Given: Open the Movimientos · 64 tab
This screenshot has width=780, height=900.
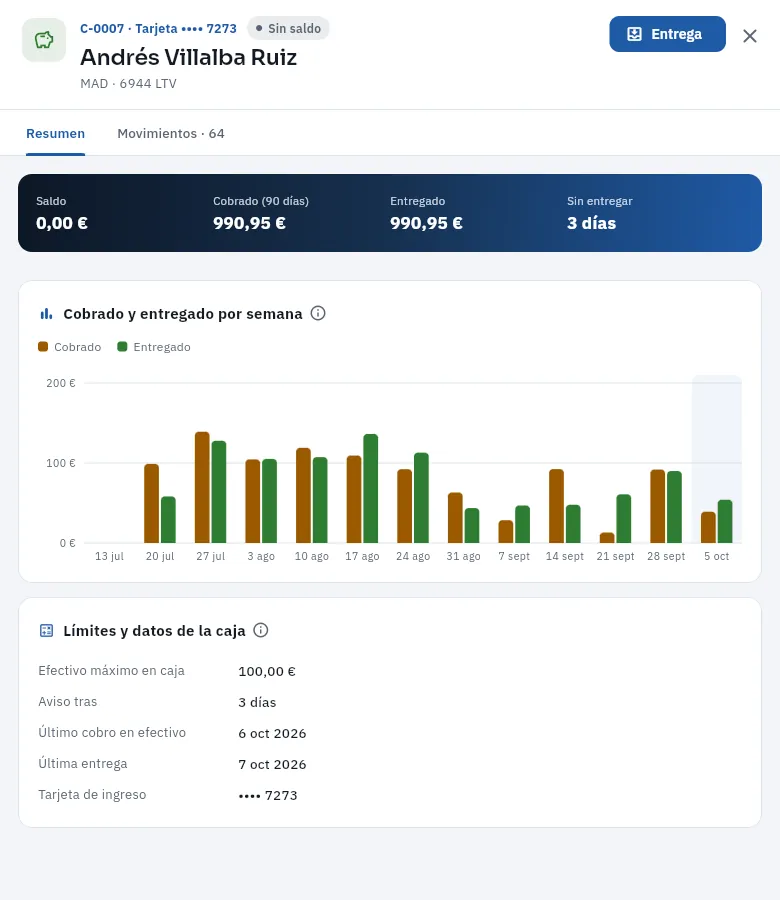Looking at the screenshot, I should [x=171, y=134].
